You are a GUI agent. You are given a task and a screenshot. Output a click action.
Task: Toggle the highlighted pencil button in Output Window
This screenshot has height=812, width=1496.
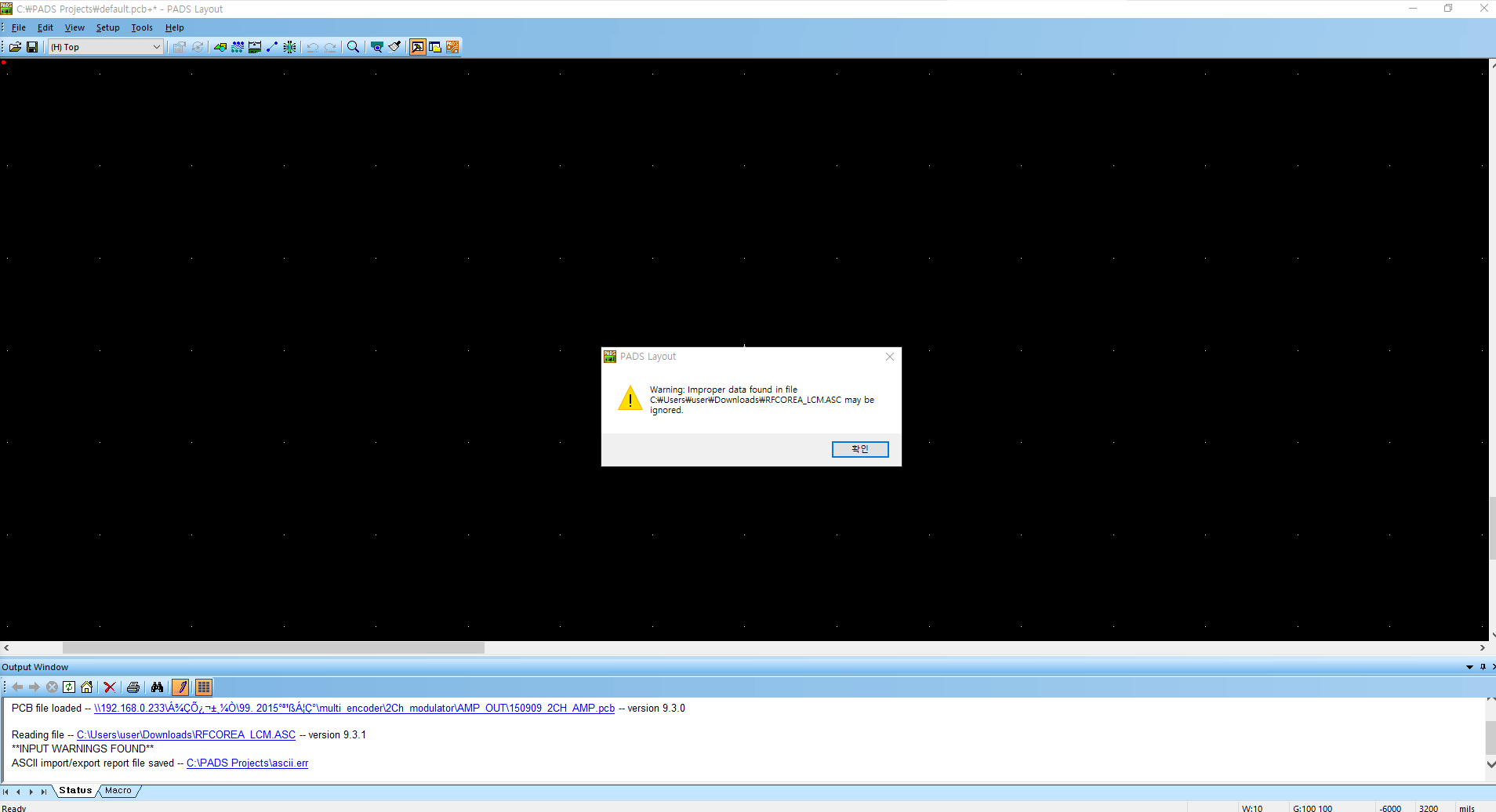pyautogui.click(x=180, y=687)
